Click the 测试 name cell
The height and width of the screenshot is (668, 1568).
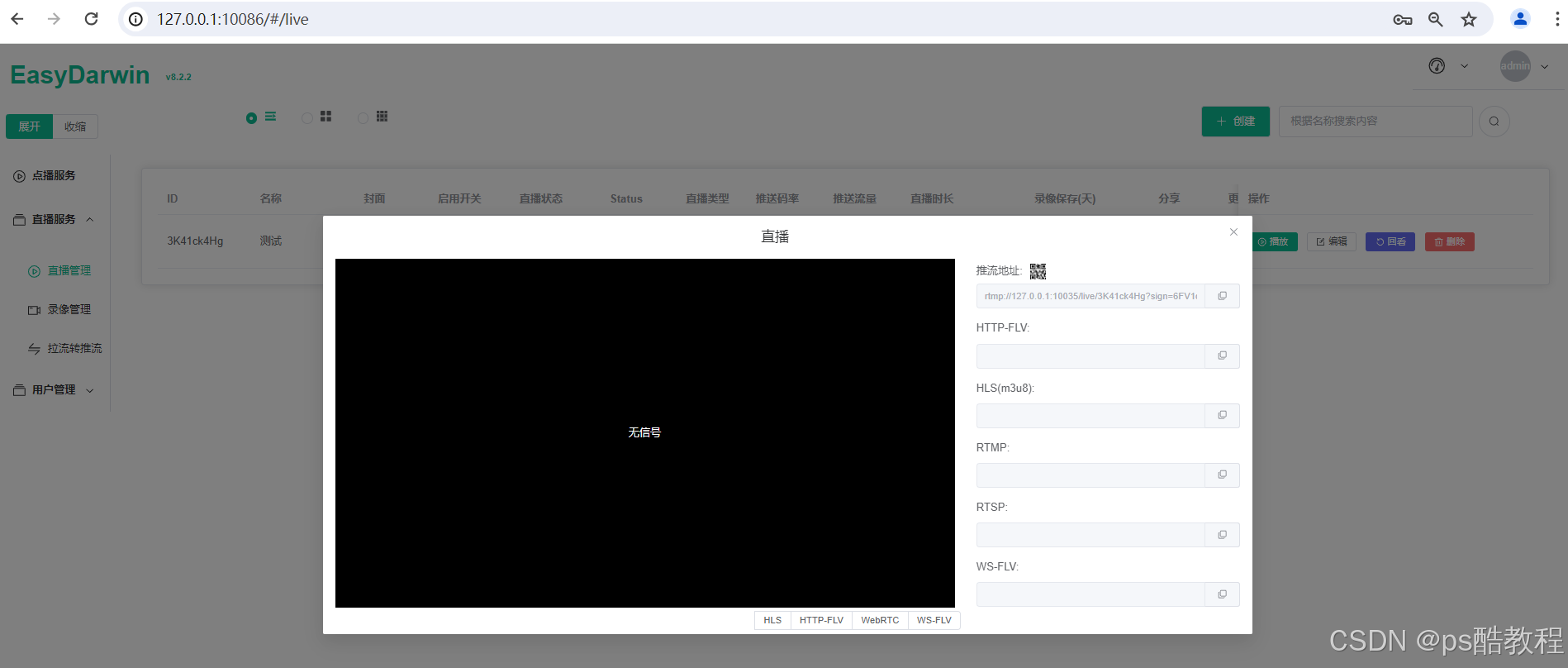point(271,241)
